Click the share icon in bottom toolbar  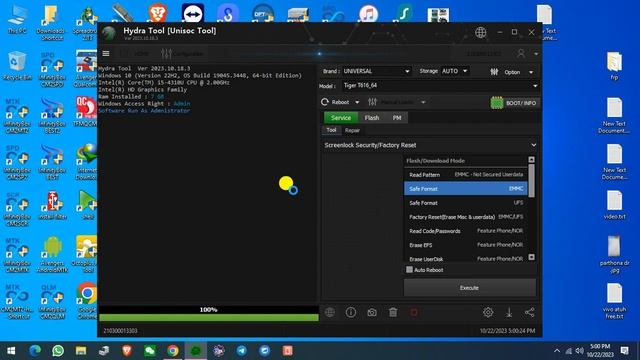pyautogui.click(x=530, y=312)
